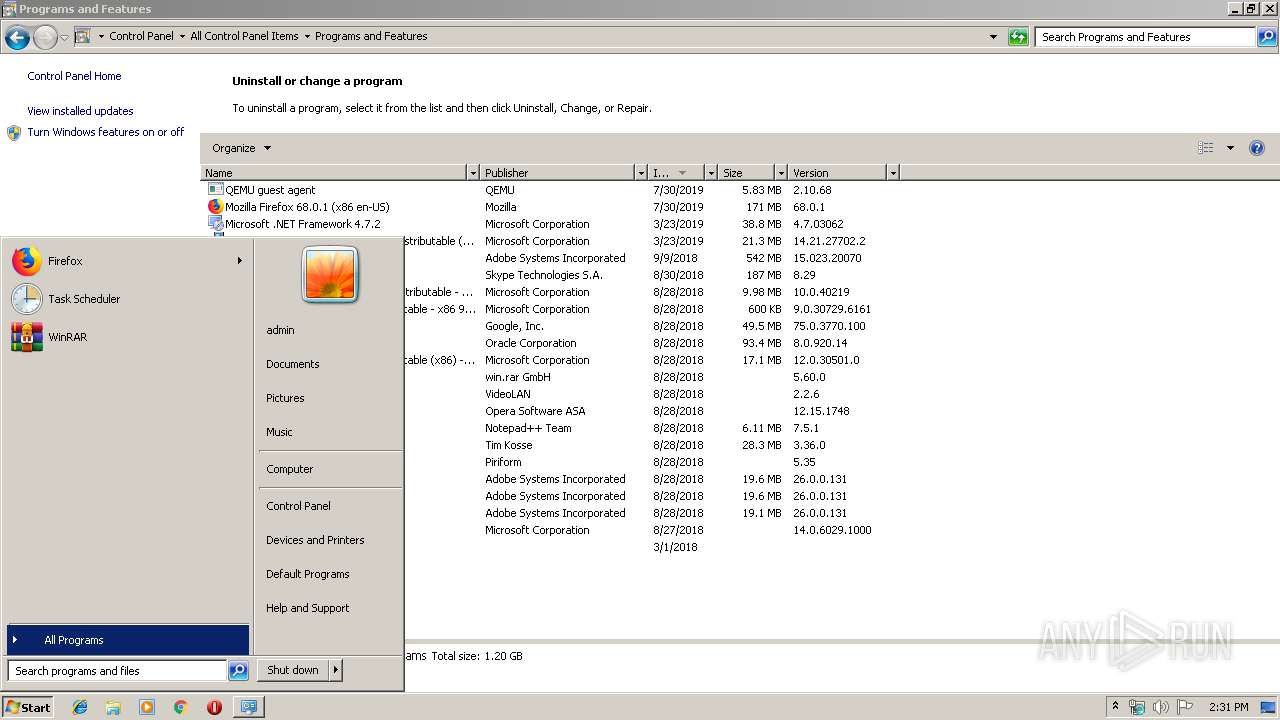Image resolution: width=1280 pixels, height=720 pixels.
Task: Sort by the Publisher column header
Action: pyautogui.click(x=558, y=173)
